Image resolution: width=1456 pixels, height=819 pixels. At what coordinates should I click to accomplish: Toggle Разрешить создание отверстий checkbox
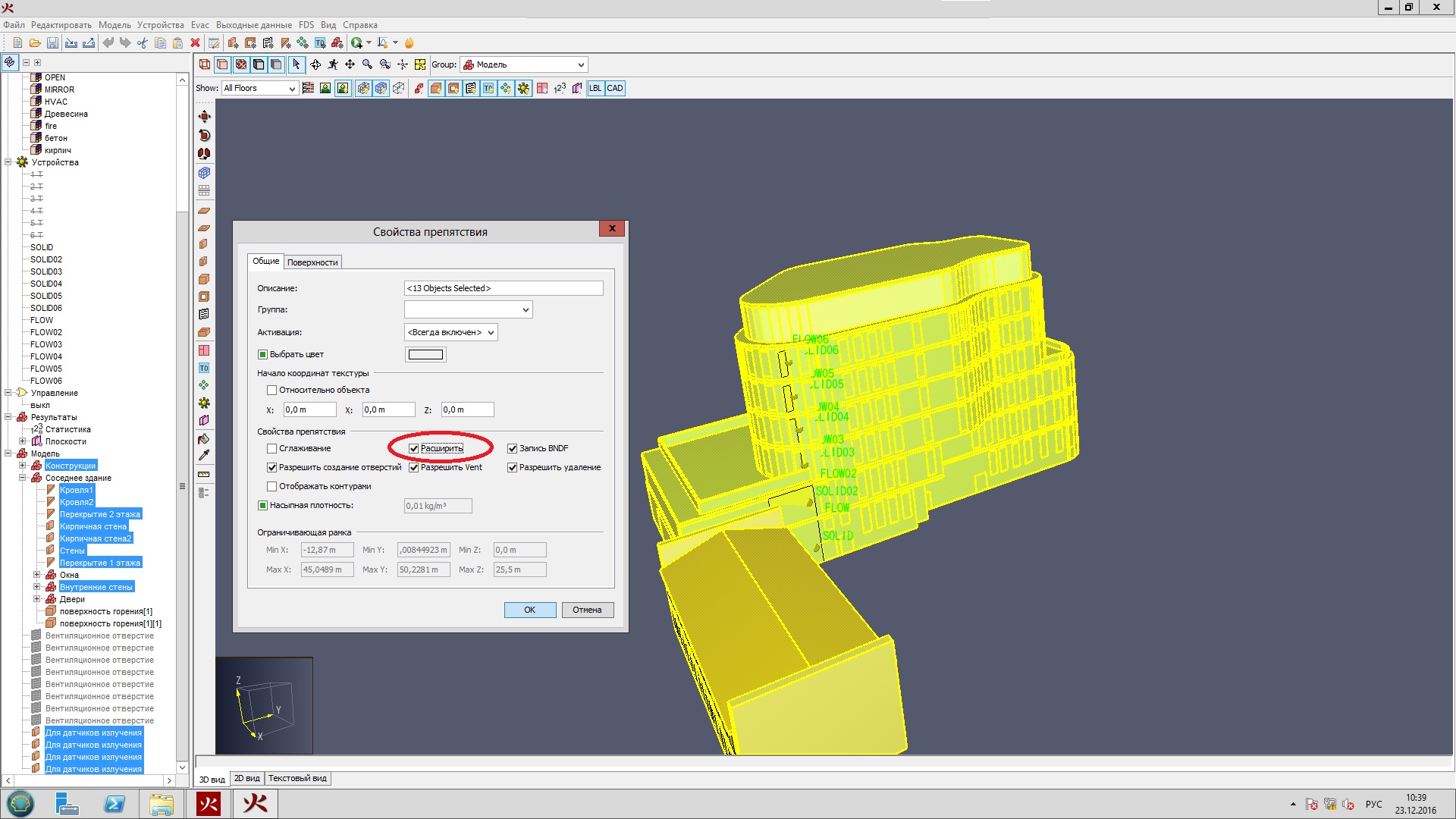tap(271, 467)
